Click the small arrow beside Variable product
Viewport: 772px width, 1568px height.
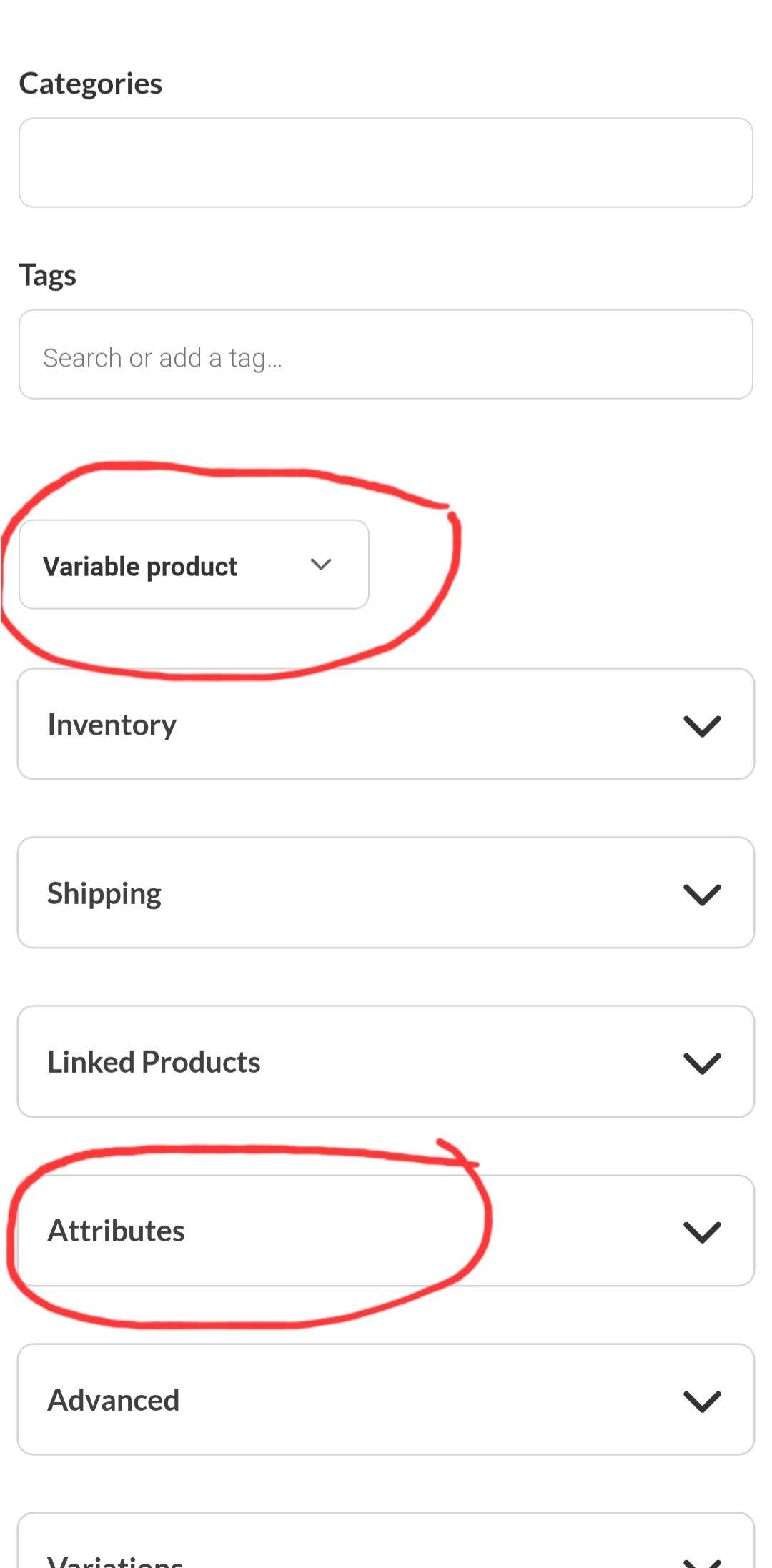[x=321, y=565]
